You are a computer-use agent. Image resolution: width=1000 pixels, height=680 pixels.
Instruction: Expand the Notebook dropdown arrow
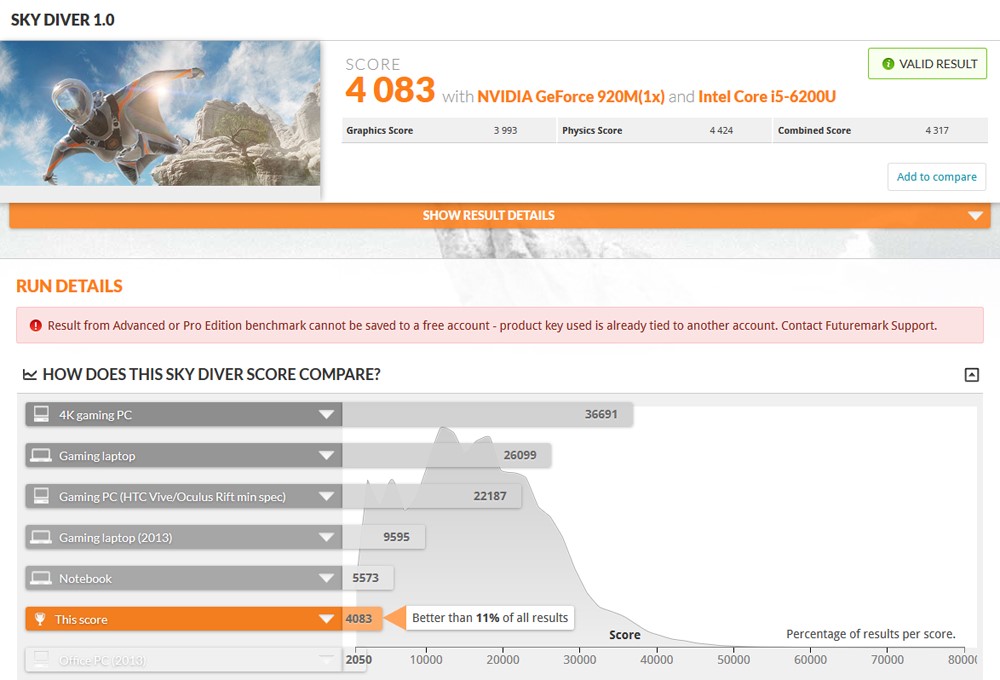tap(327, 578)
